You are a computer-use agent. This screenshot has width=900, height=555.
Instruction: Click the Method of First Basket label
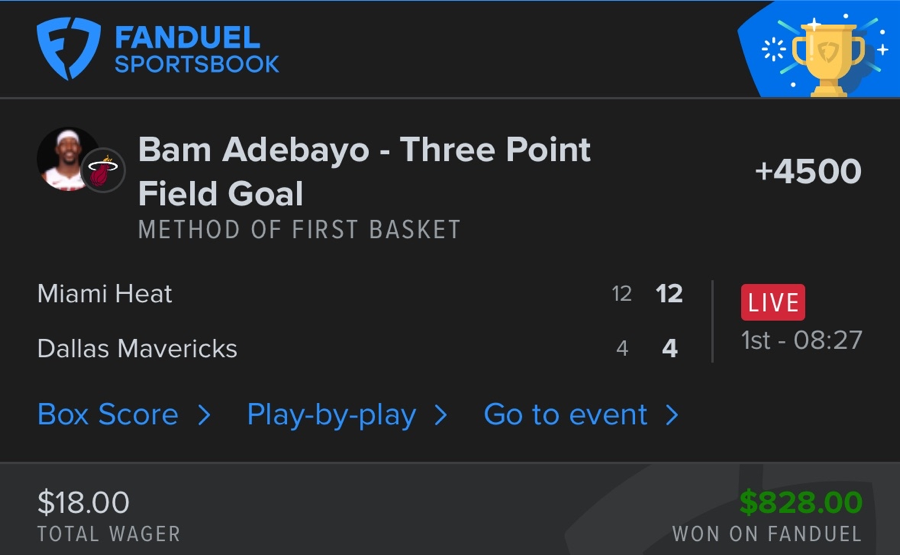[x=299, y=230]
